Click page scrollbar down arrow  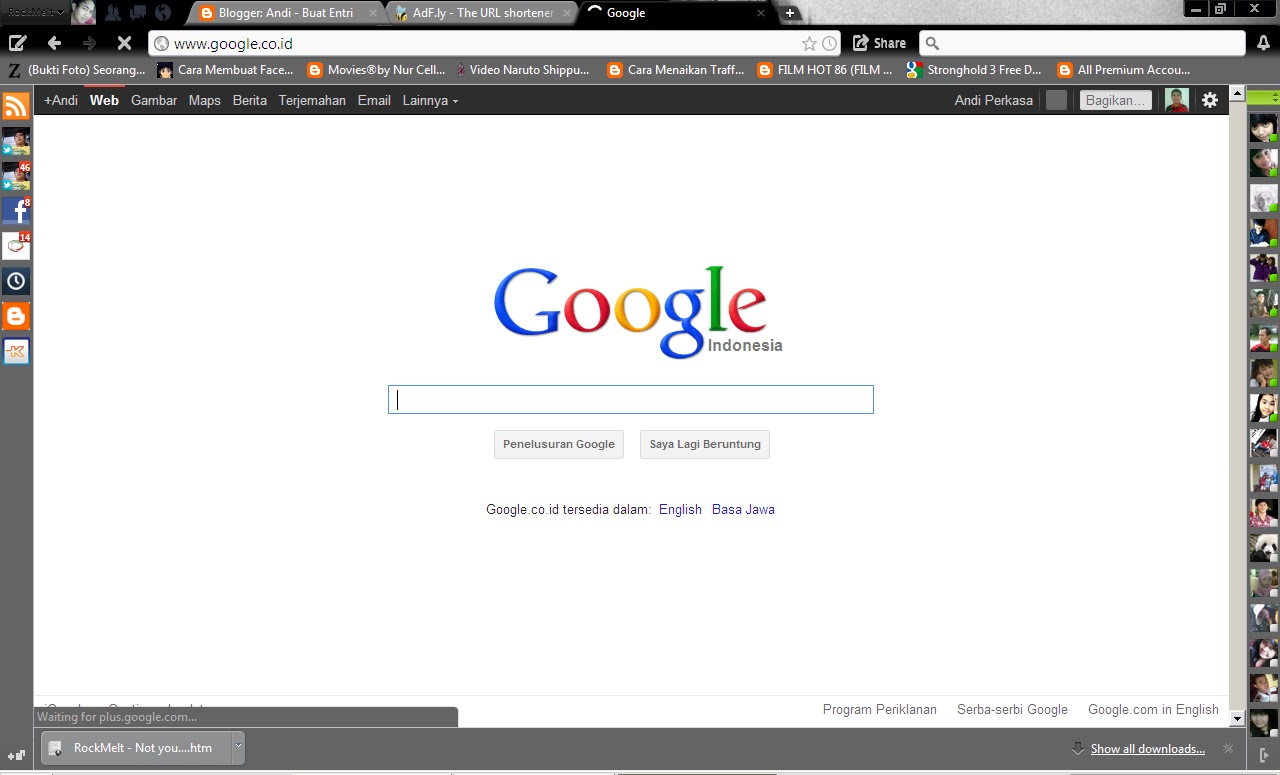(1237, 718)
